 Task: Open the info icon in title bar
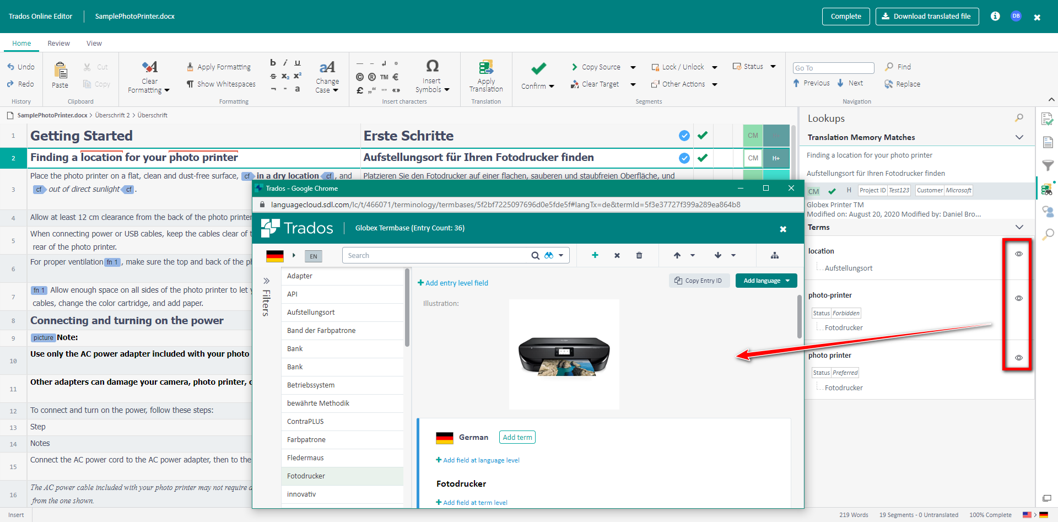(995, 16)
